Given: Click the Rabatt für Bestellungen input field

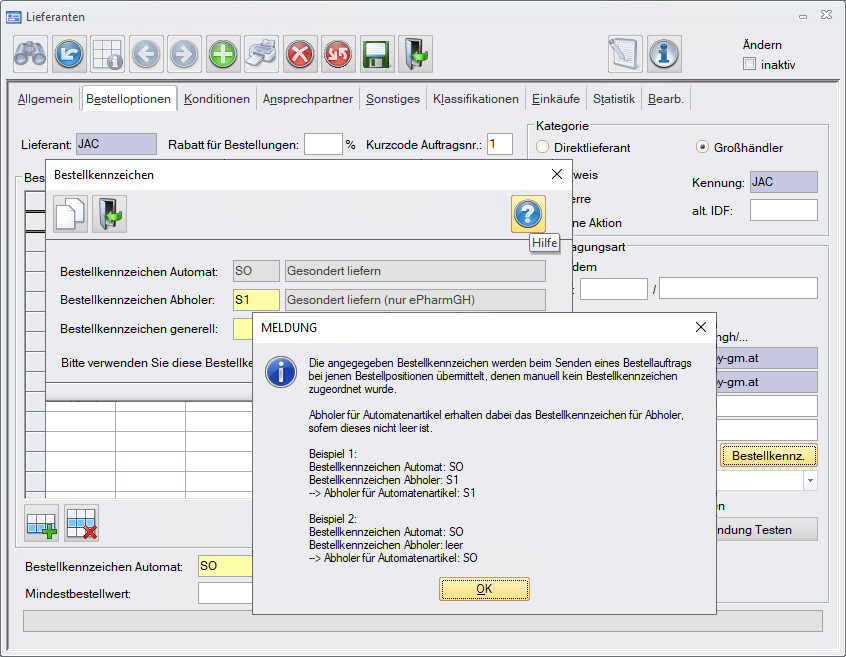Looking at the screenshot, I should pyautogui.click(x=323, y=144).
